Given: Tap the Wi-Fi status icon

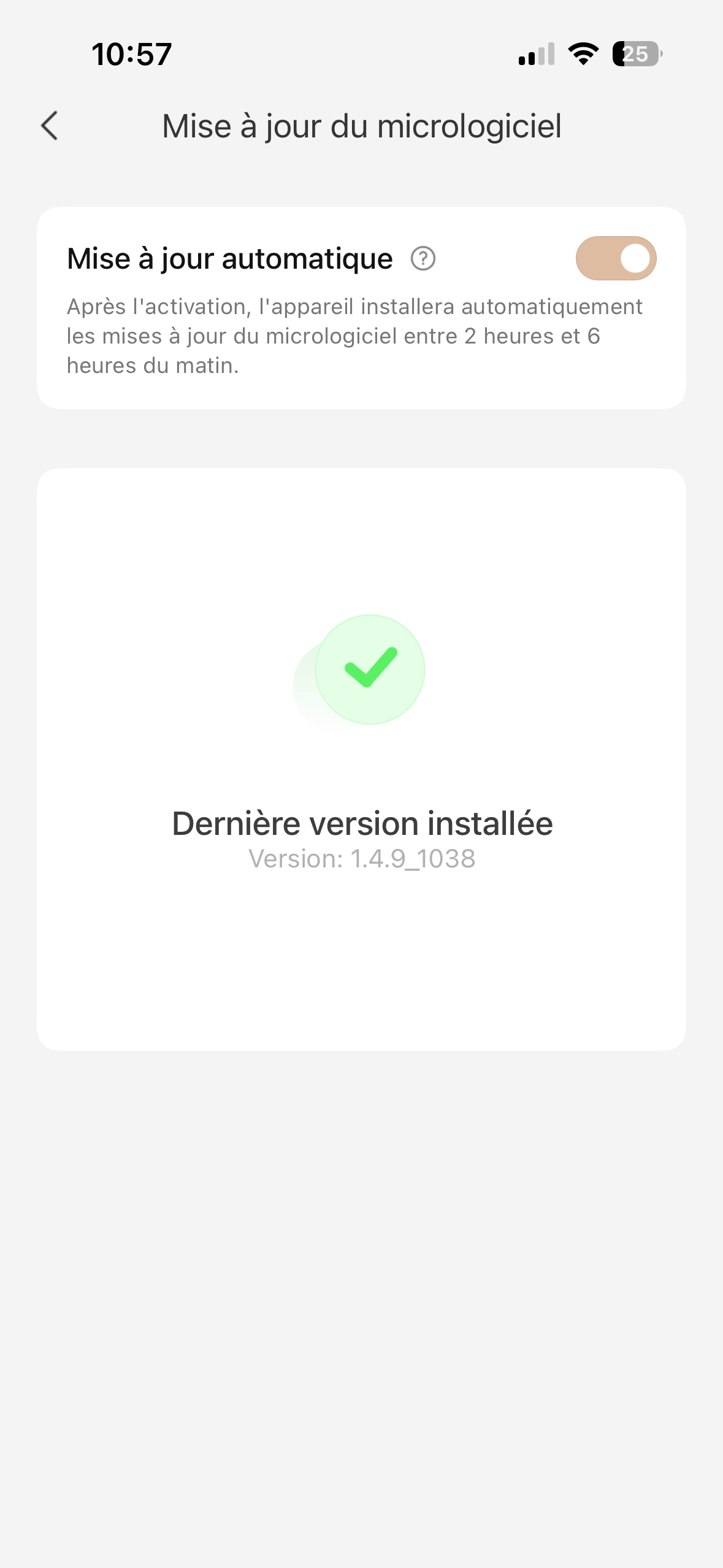Looking at the screenshot, I should 583,54.
